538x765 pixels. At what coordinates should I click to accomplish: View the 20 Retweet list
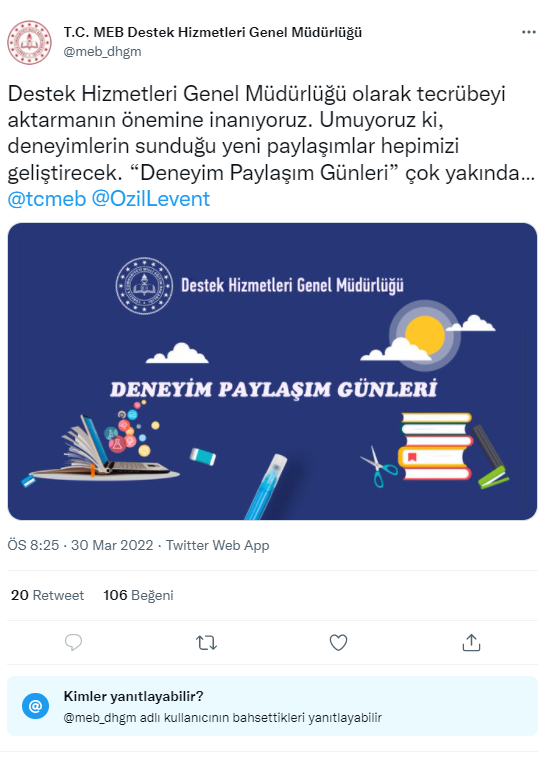pyautogui.click(x=47, y=595)
